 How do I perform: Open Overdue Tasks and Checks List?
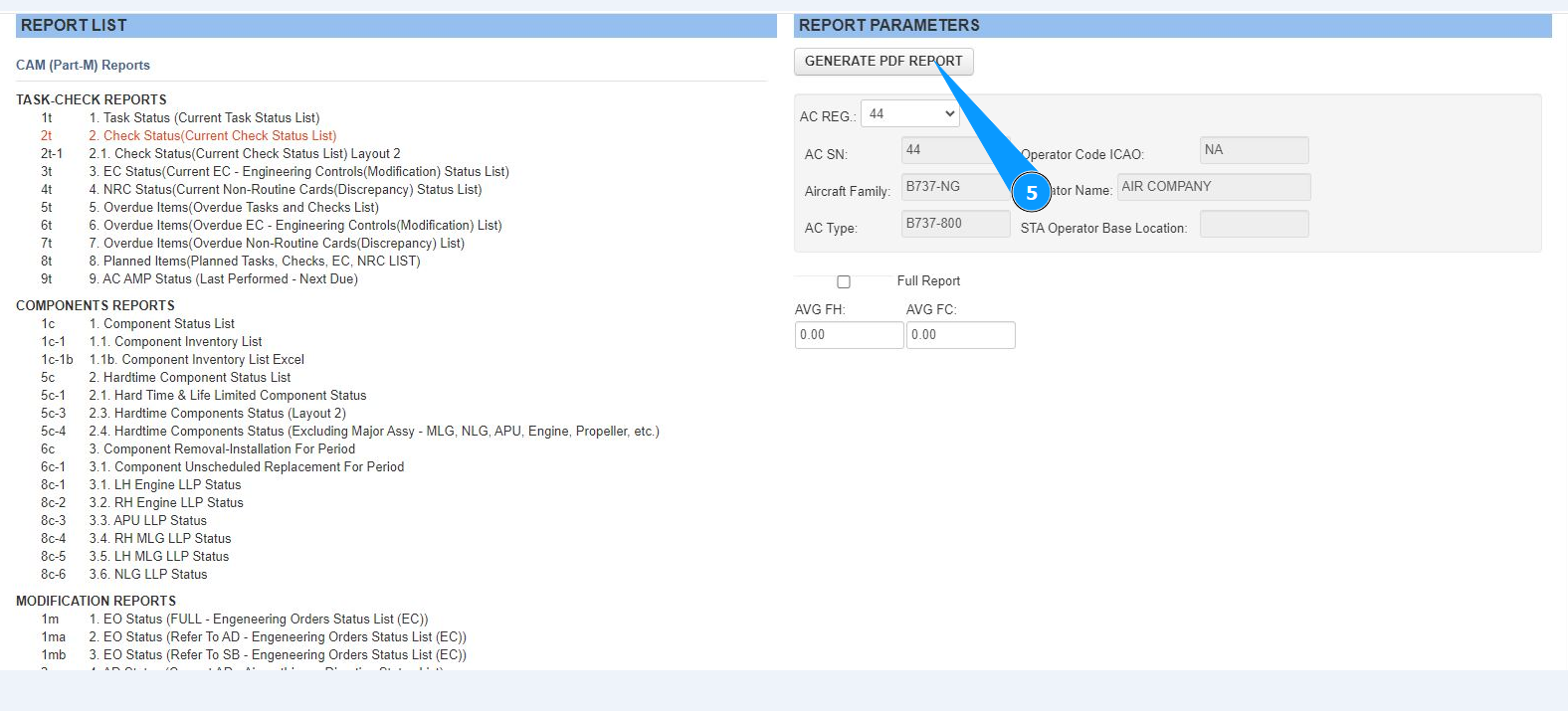point(234,208)
